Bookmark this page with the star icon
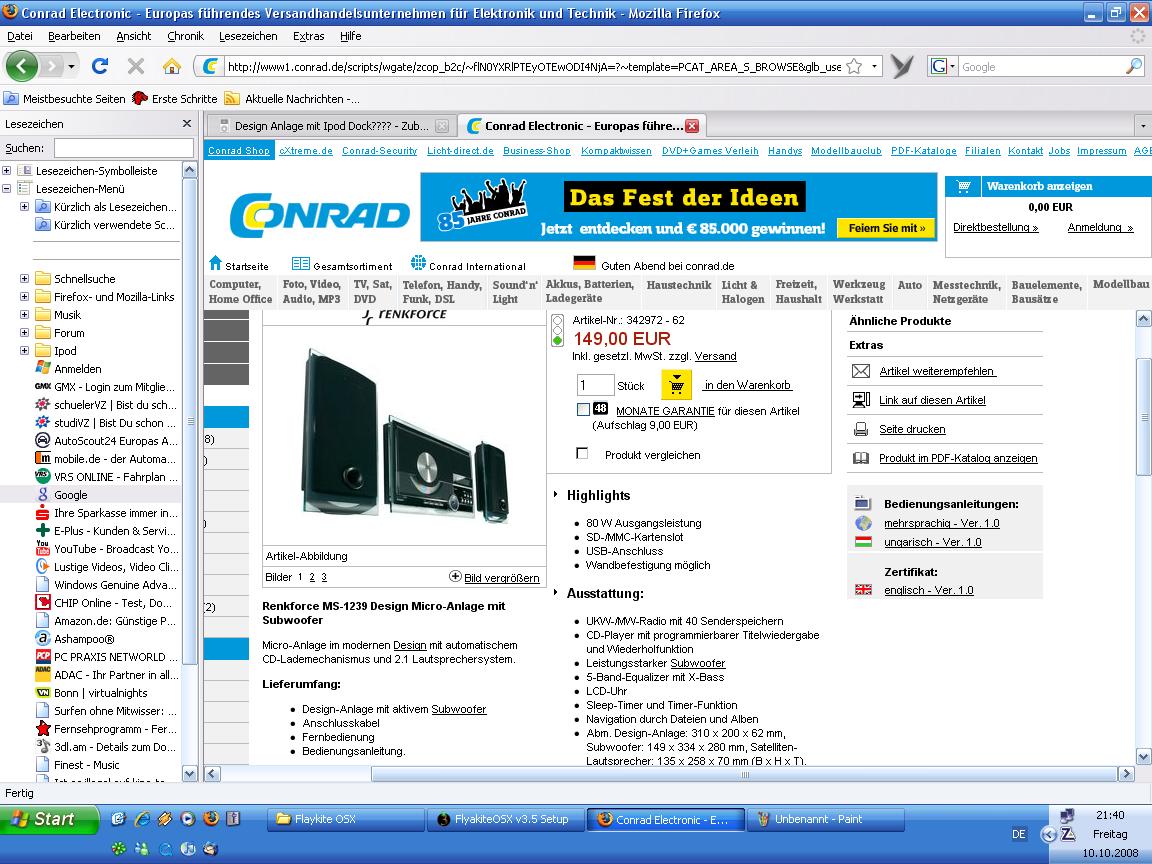This screenshot has height=864, width=1152. 854,67
